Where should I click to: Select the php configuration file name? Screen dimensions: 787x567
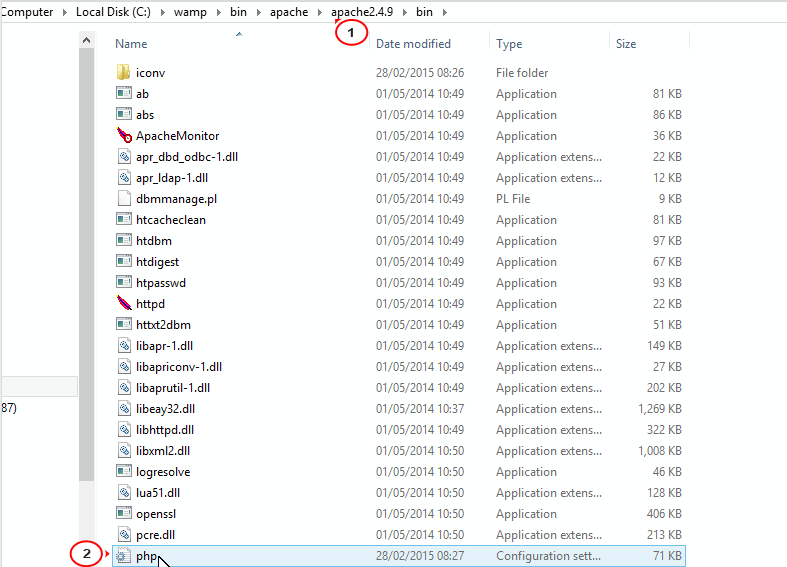[147, 556]
